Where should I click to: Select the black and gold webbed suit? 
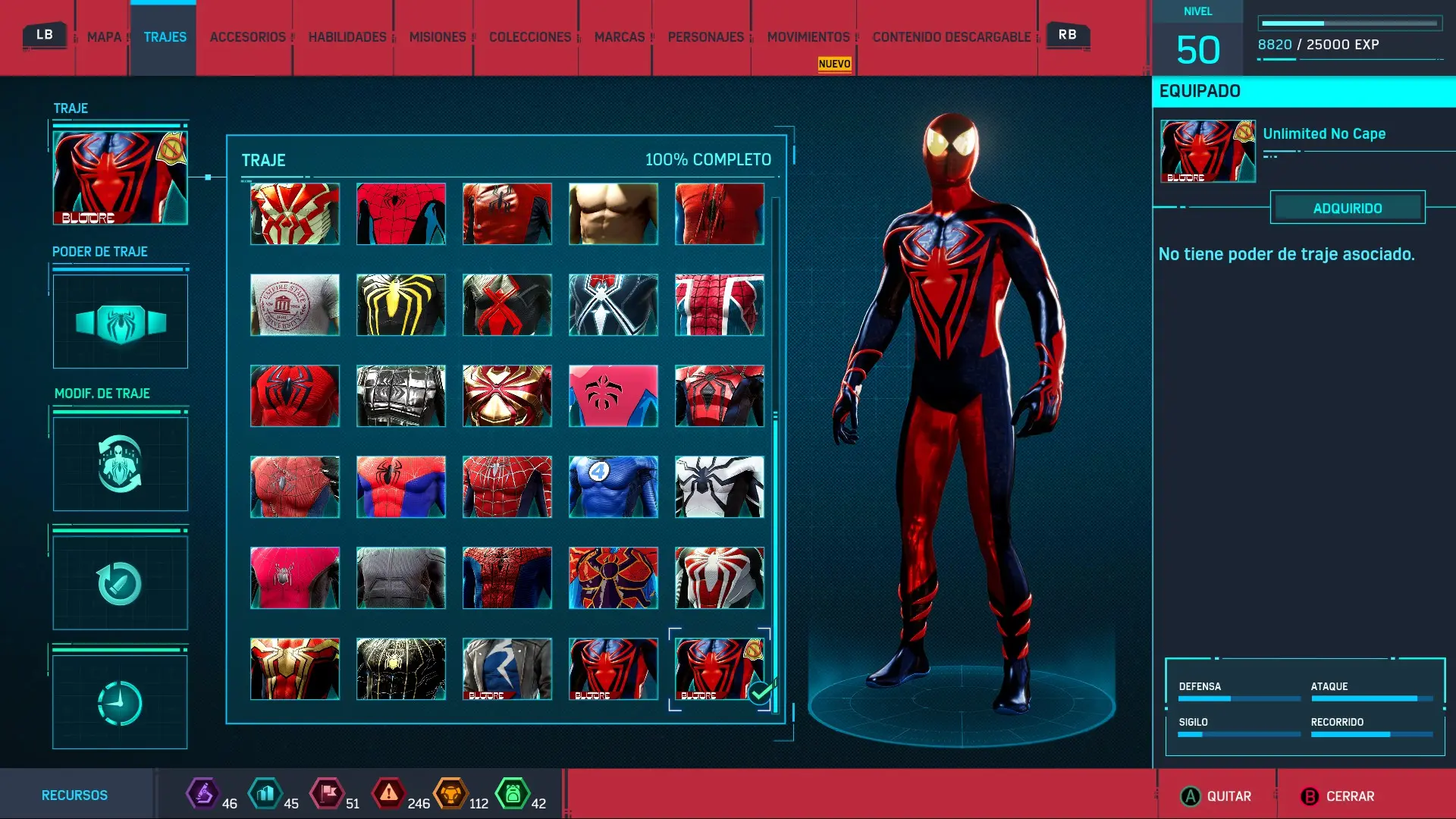point(401,669)
